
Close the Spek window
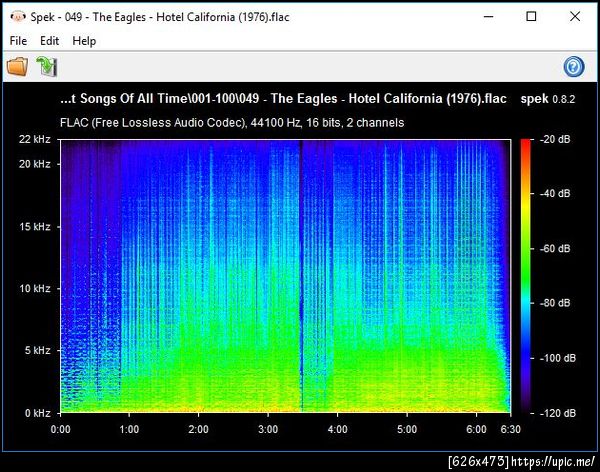(x=575, y=16)
